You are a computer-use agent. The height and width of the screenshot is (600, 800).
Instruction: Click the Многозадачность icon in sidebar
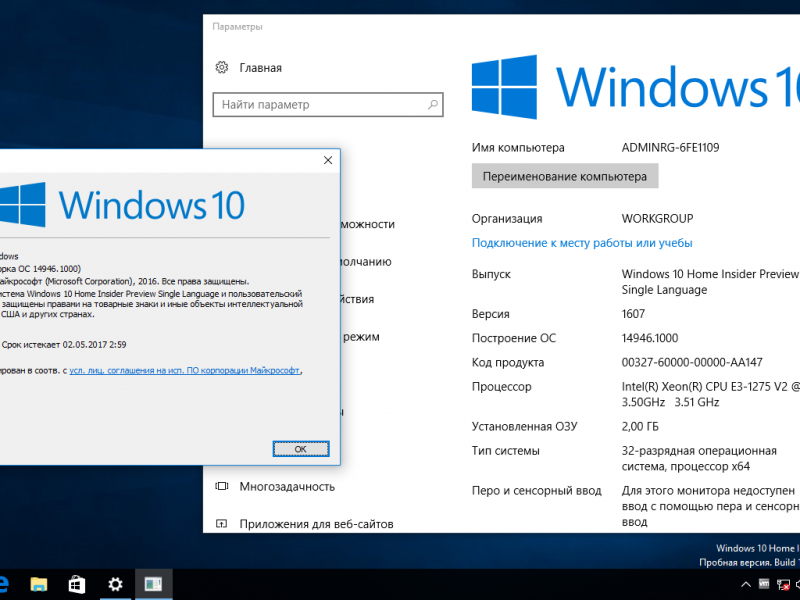pos(222,486)
